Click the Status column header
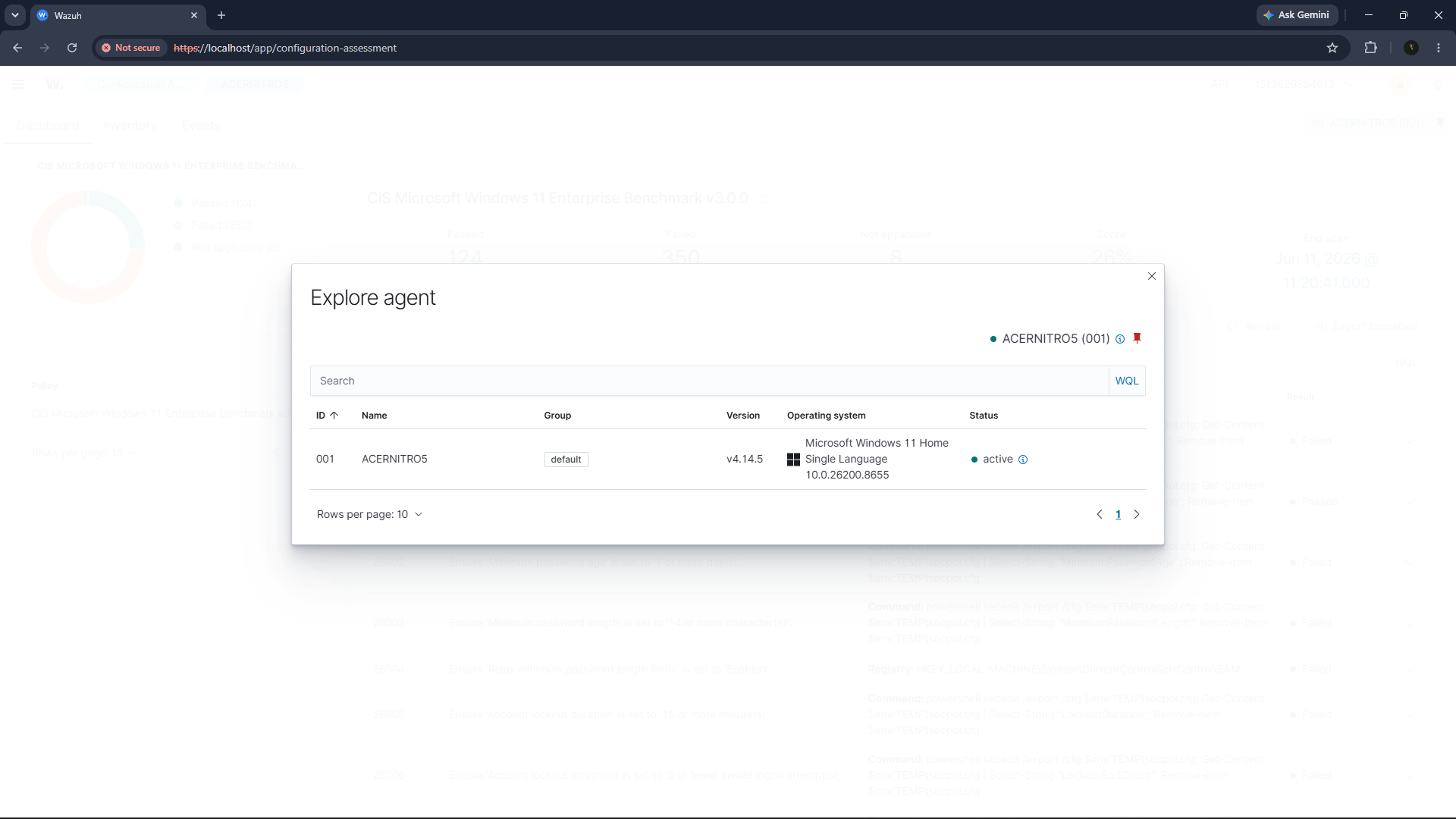The width and height of the screenshot is (1456, 819). [984, 416]
